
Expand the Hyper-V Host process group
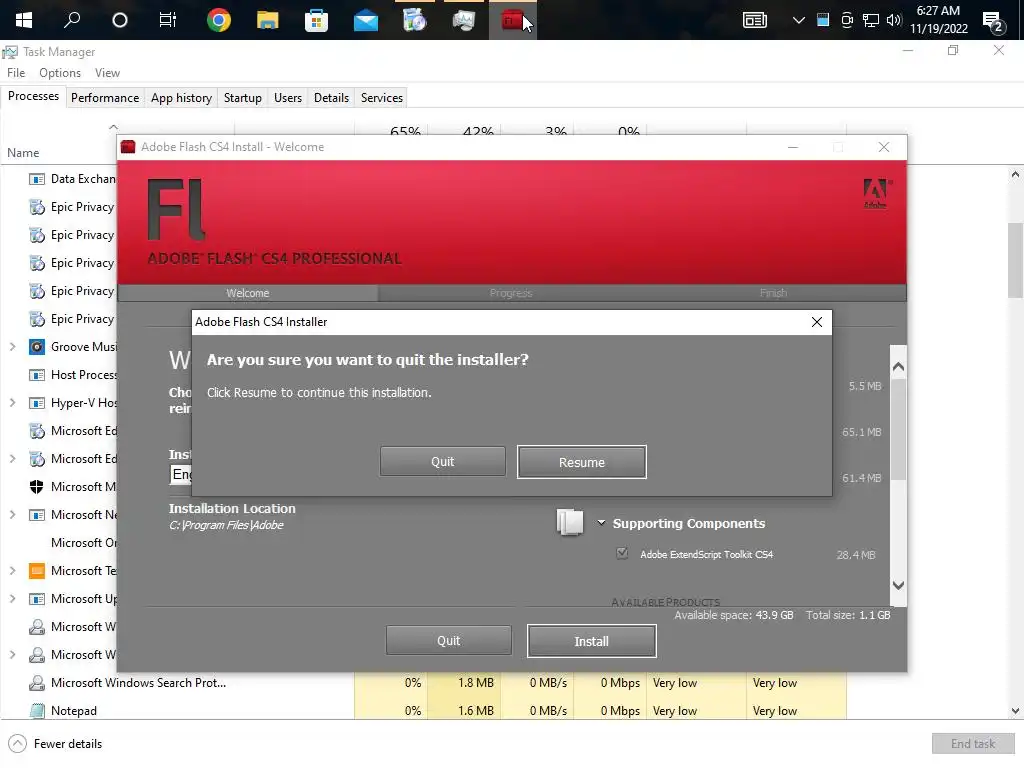coord(12,403)
